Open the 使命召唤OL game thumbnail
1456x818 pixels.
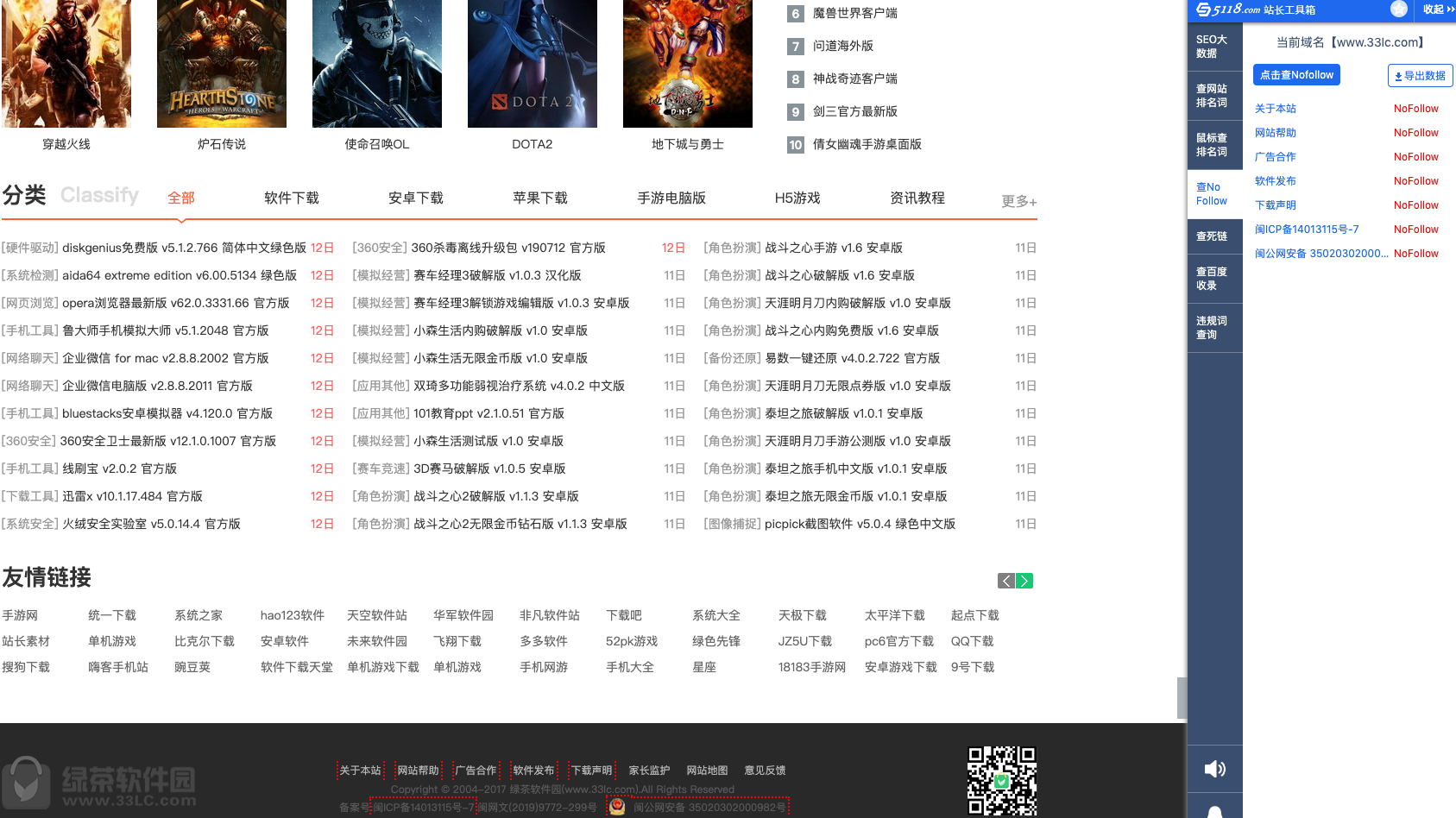point(377,64)
